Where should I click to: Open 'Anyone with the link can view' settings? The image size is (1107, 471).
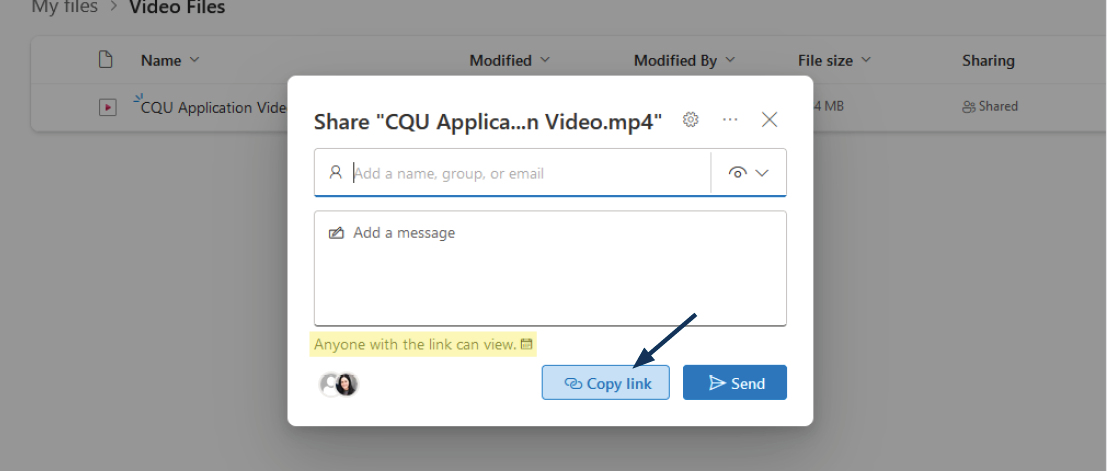click(x=415, y=345)
